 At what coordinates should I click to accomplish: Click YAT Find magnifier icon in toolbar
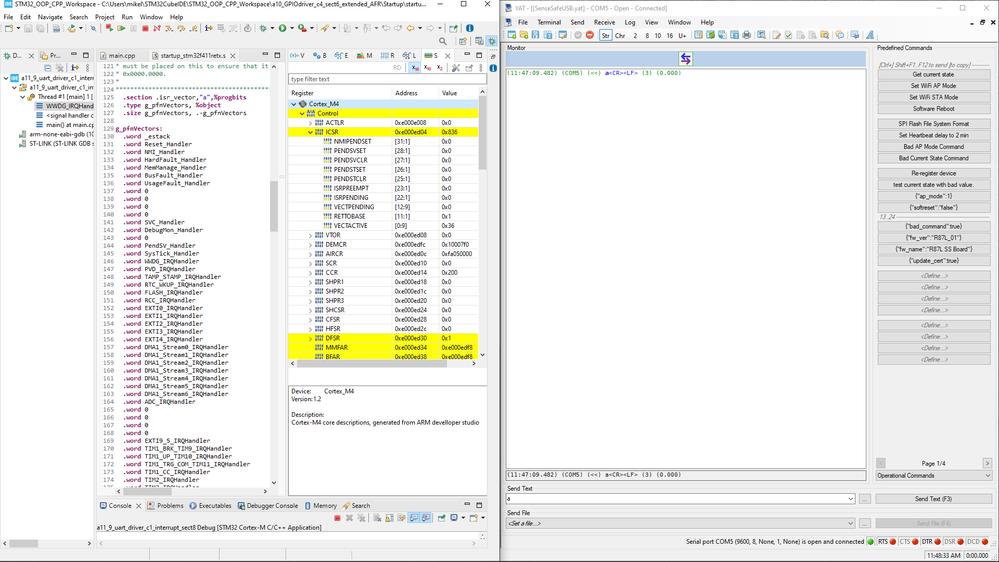click(x=761, y=35)
